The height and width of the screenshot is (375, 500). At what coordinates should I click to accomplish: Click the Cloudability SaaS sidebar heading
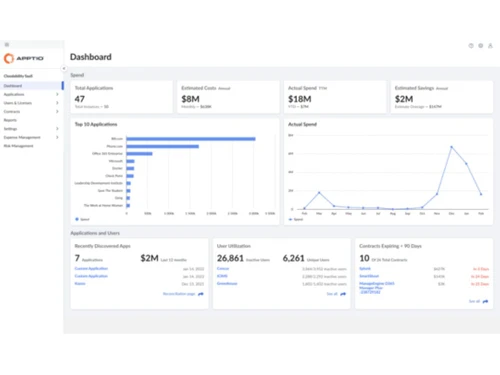coord(18,76)
